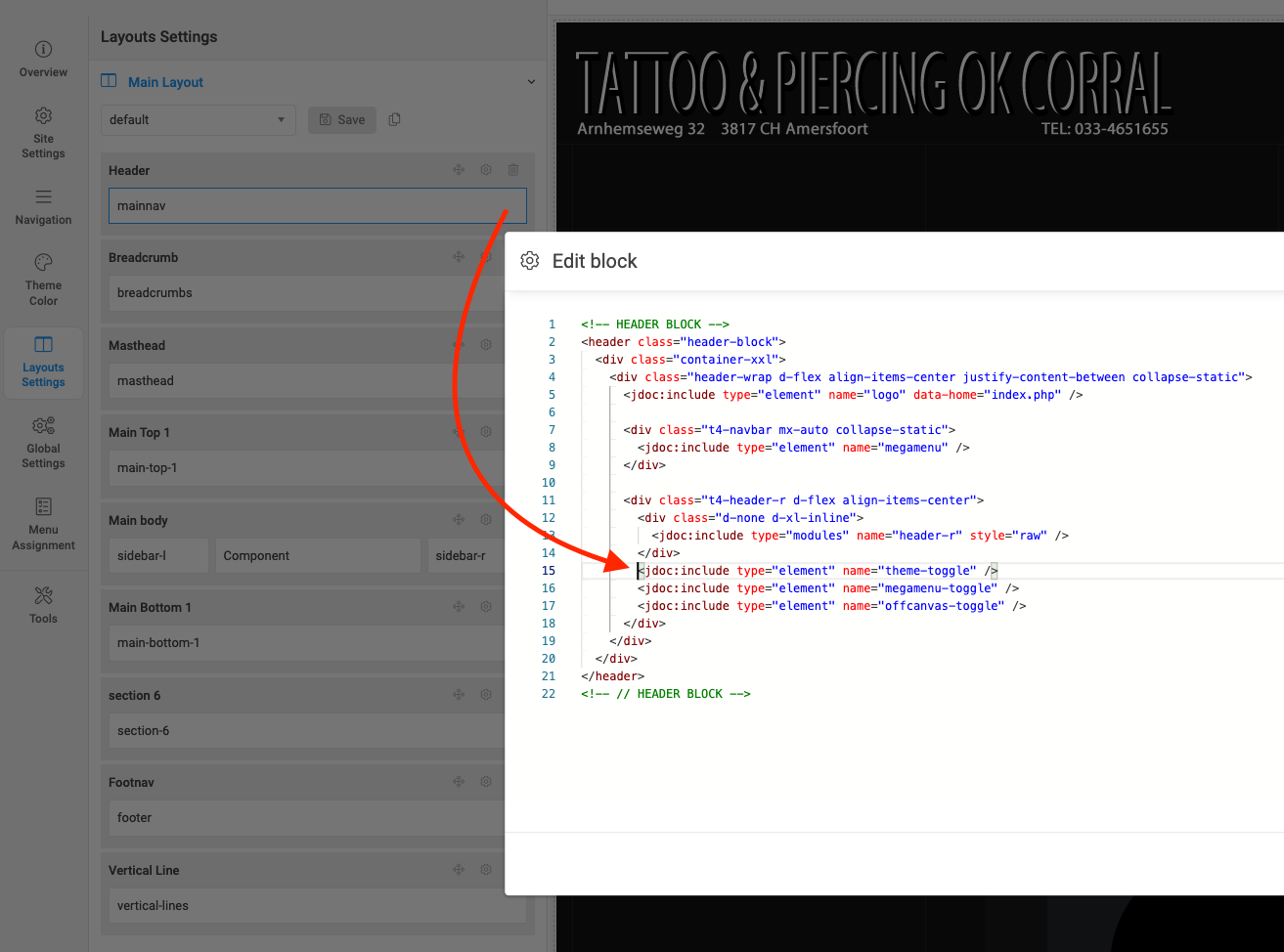The width and height of the screenshot is (1284, 952).
Task: Click the Main Bottom 1 move handle
Action: 459,607
